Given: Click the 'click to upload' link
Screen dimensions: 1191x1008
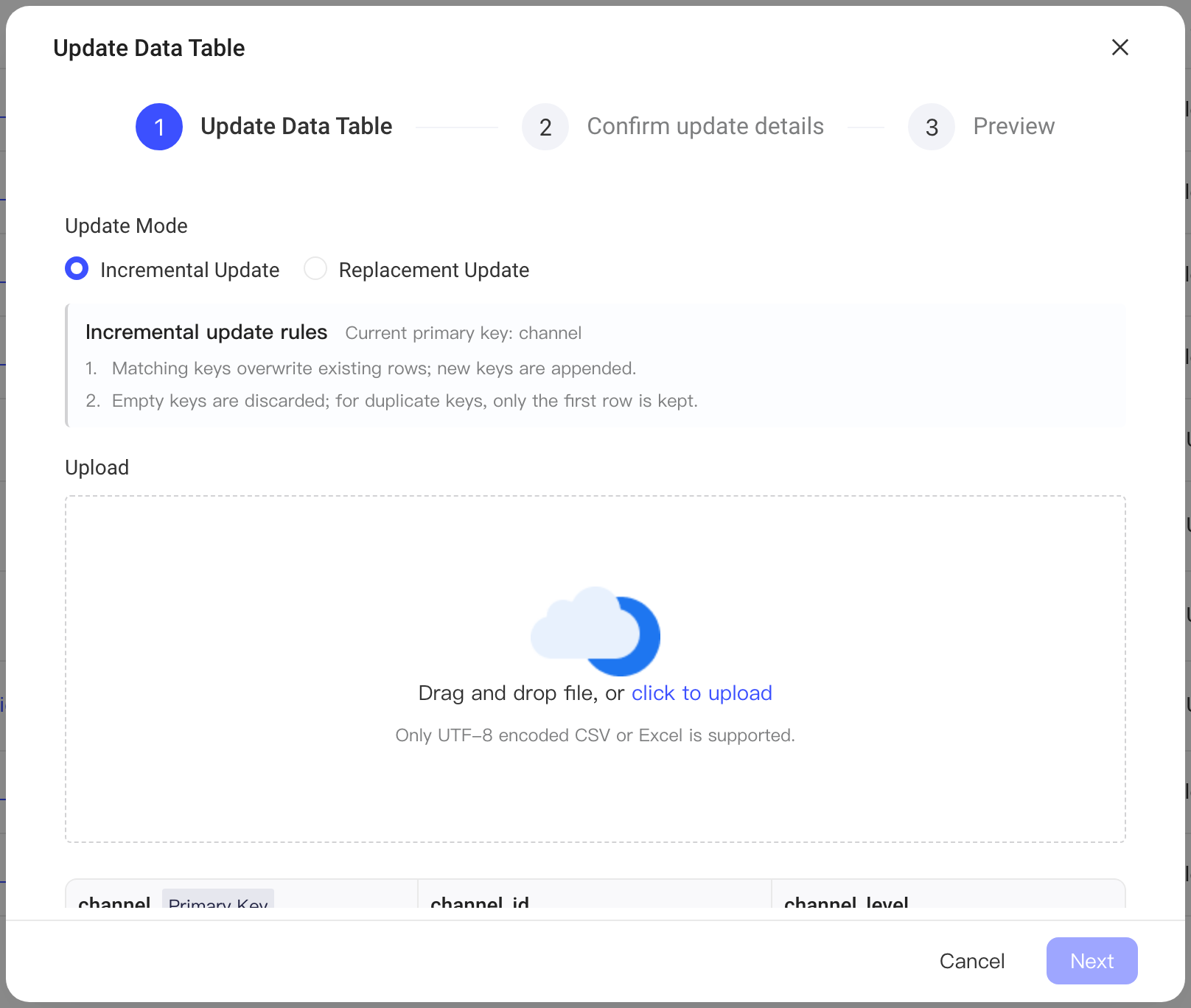Looking at the screenshot, I should (702, 693).
